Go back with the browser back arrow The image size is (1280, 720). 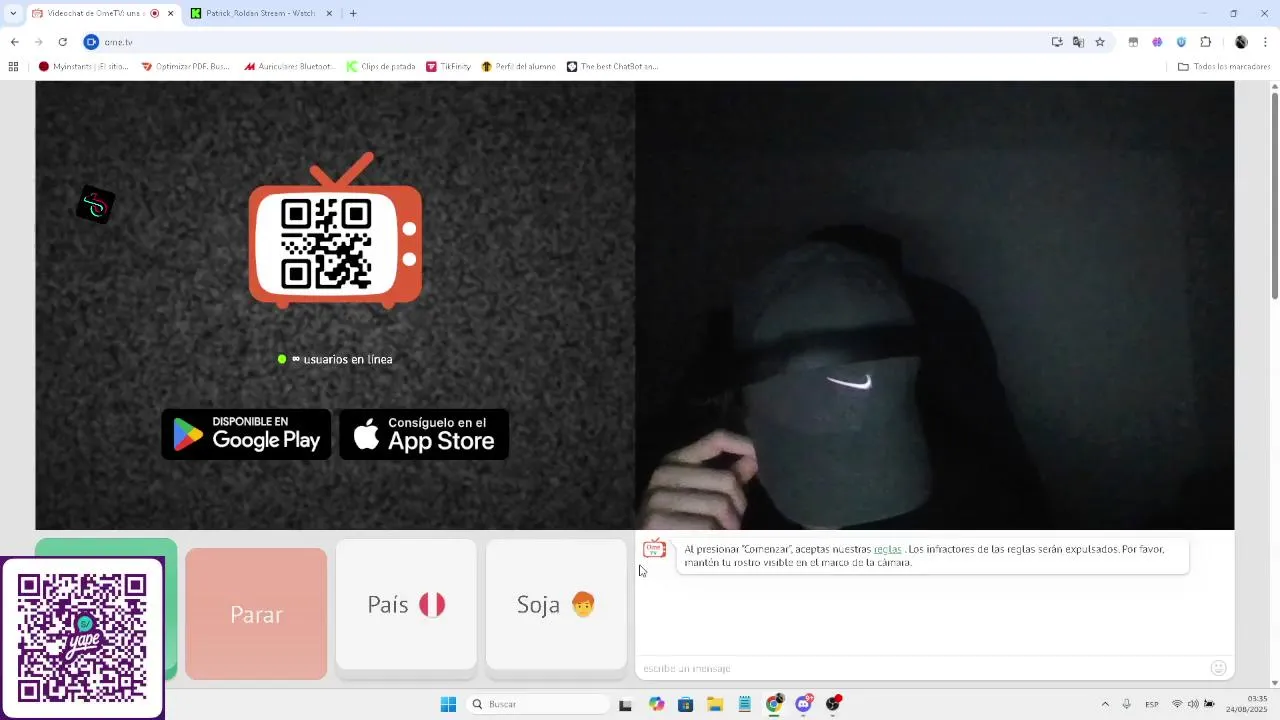(14, 42)
